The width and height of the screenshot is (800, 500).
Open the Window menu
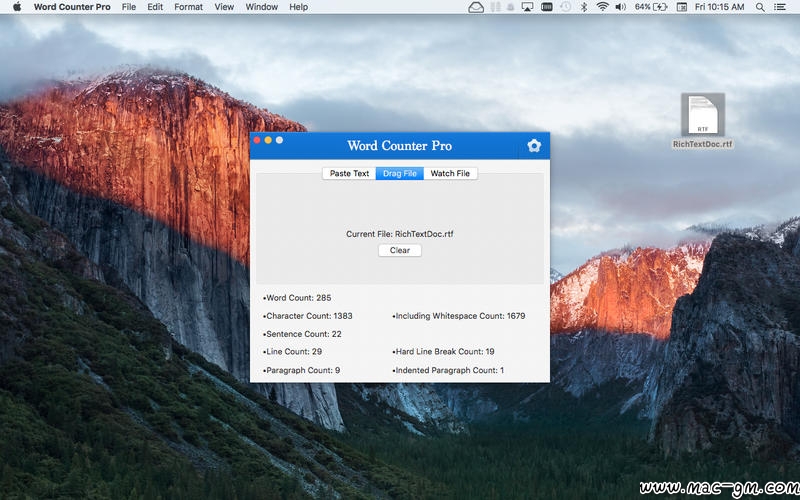262,7
